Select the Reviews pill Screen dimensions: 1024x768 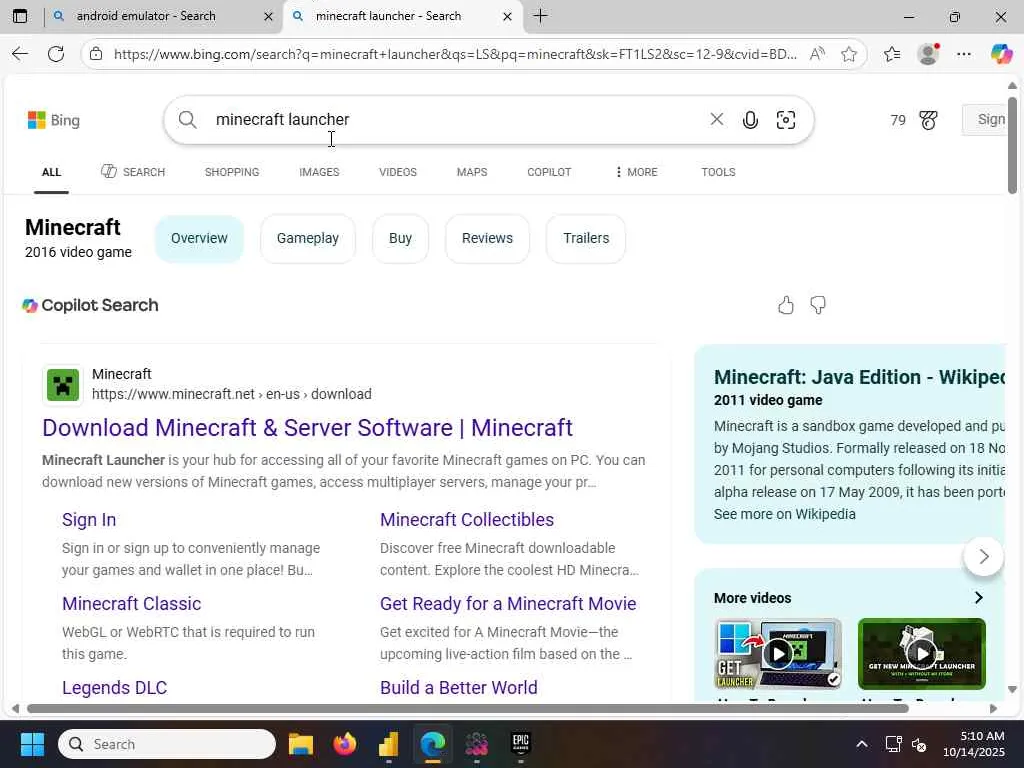487,238
